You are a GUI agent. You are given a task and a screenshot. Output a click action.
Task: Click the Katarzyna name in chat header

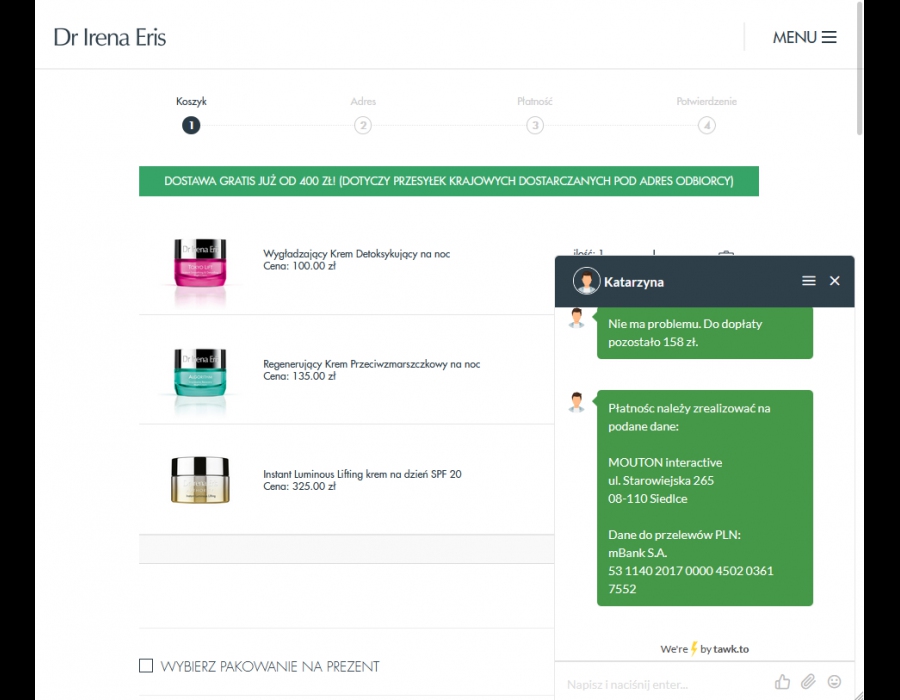point(634,282)
